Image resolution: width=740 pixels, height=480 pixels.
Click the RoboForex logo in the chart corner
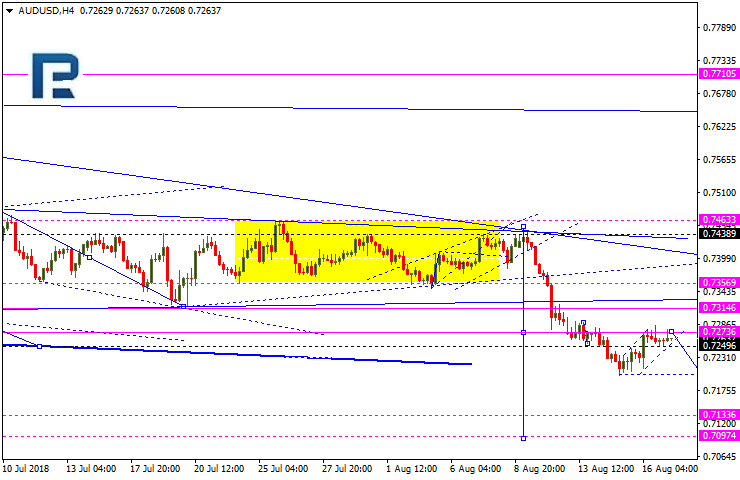[x=53, y=75]
